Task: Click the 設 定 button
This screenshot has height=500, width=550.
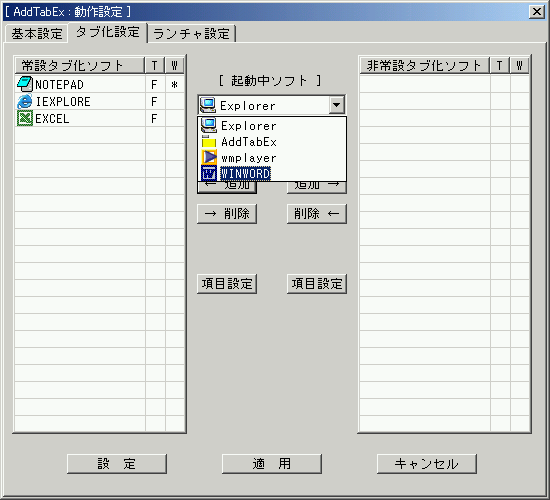Action: pos(116,464)
